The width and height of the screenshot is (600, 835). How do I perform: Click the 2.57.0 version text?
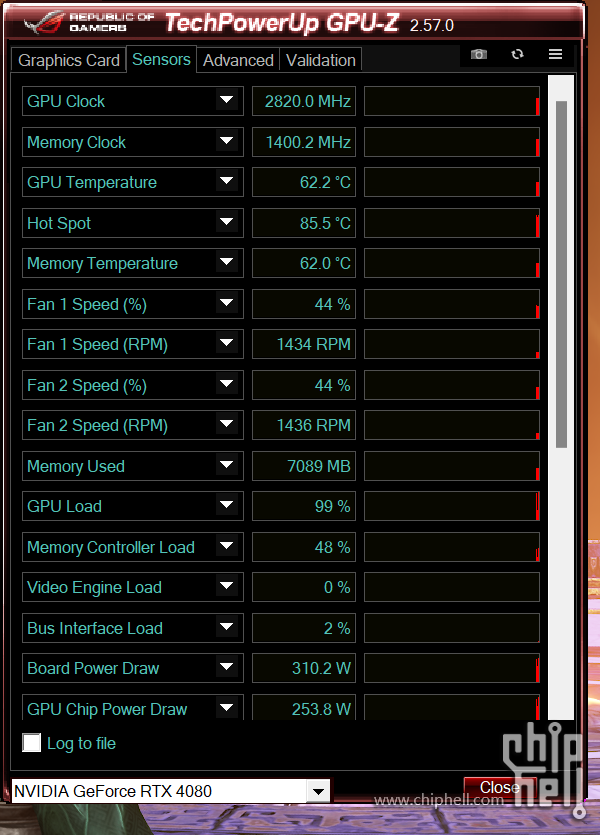[x=431, y=25]
